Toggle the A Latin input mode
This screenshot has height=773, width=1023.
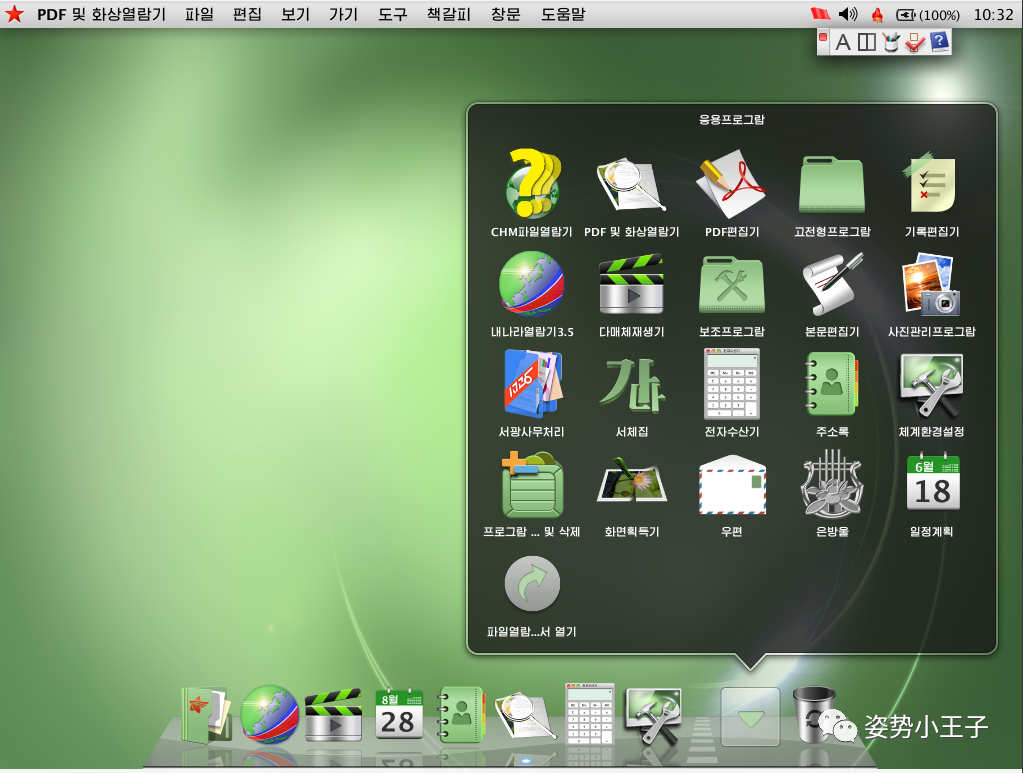coord(843,42)
